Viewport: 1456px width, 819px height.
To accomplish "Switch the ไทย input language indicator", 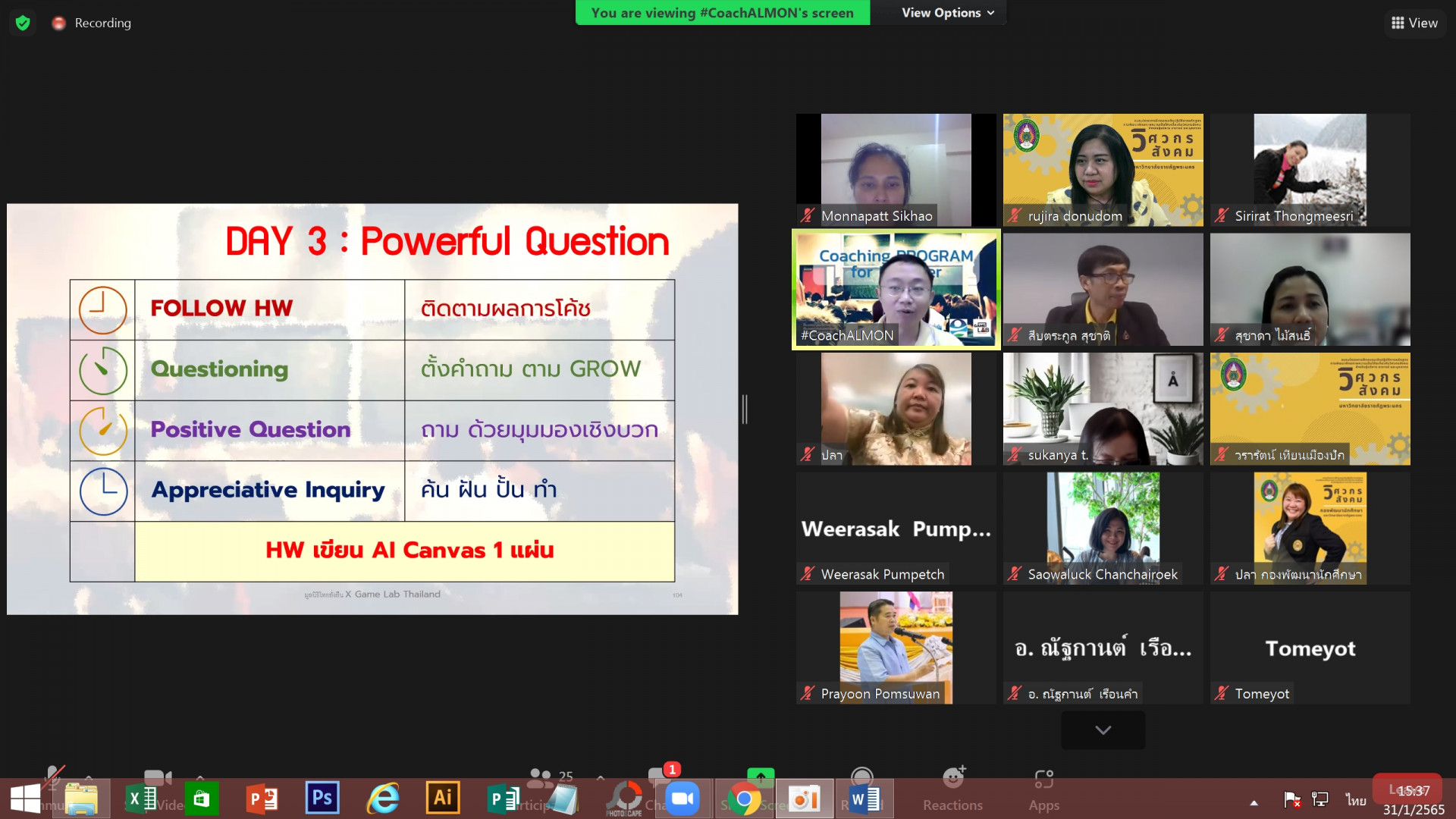I will click(1356, 800).
